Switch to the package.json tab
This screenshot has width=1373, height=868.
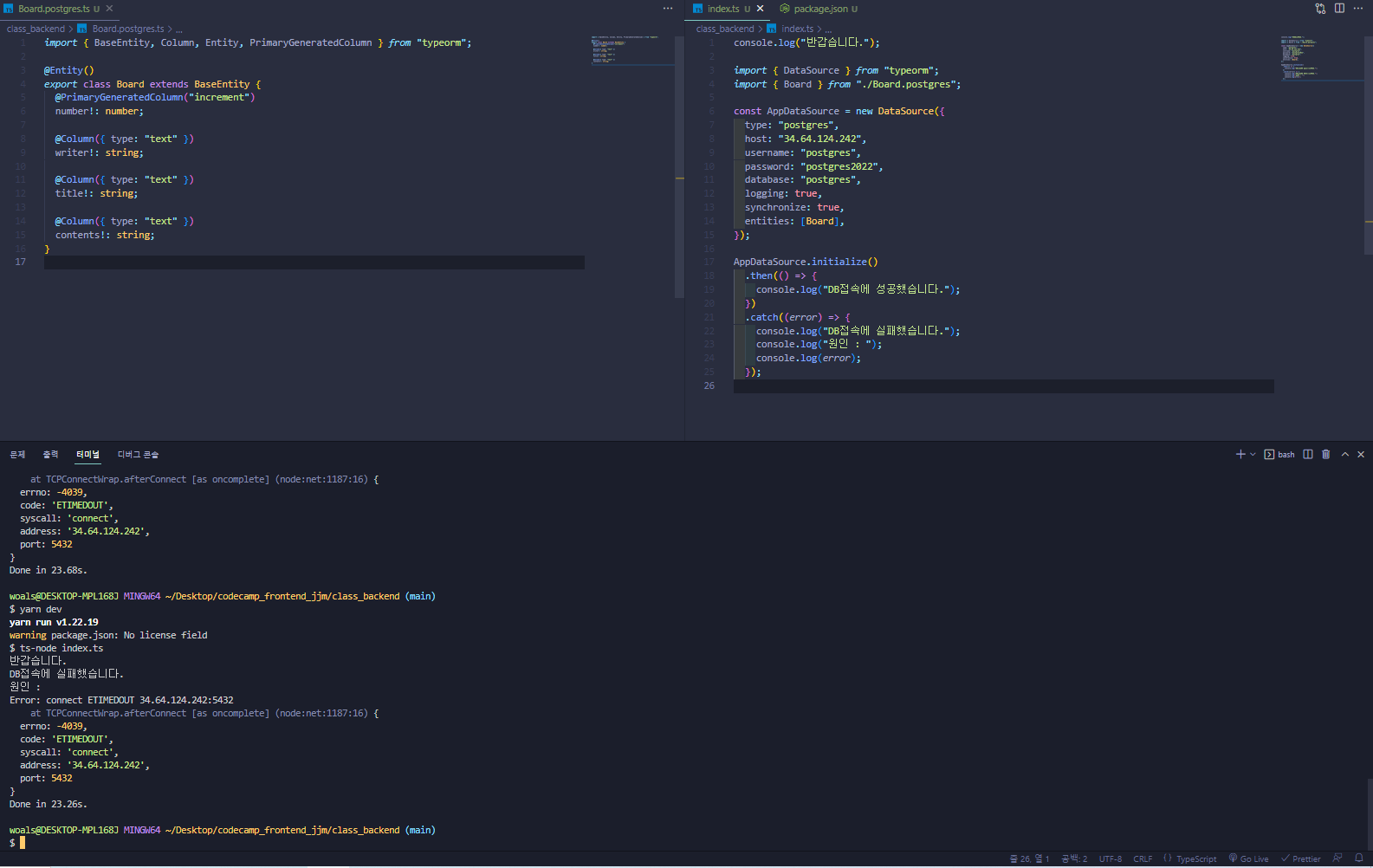(x=819, y=9)
